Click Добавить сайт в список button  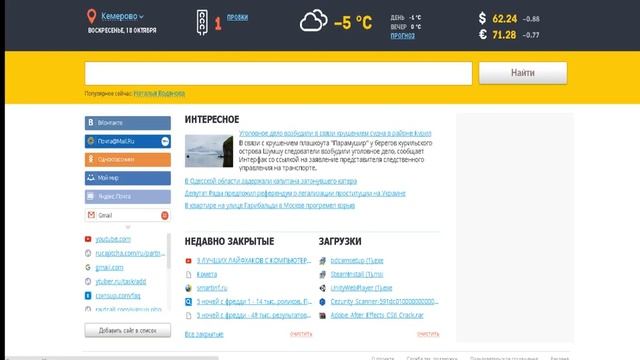coord(128,330)
